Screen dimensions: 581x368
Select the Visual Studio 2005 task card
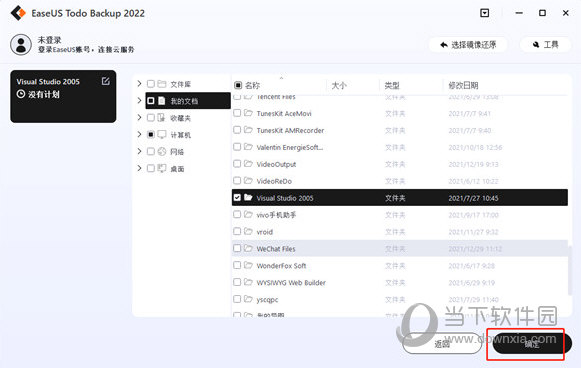pos(63,96)
